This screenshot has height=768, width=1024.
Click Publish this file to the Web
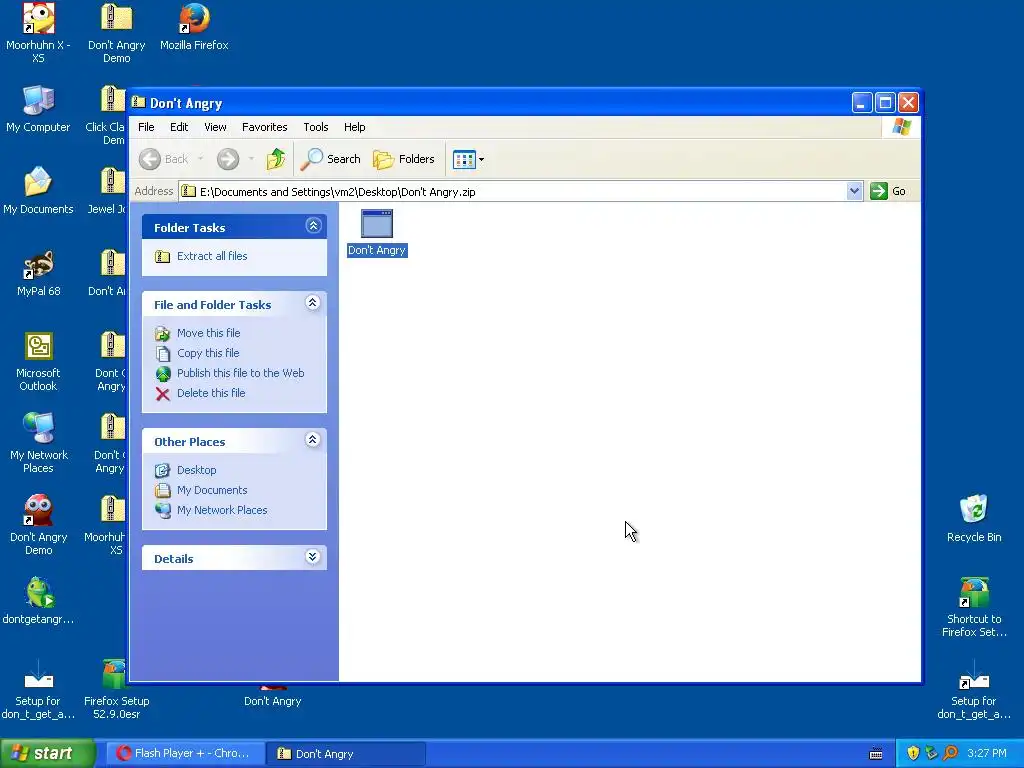tap(240, 373)
